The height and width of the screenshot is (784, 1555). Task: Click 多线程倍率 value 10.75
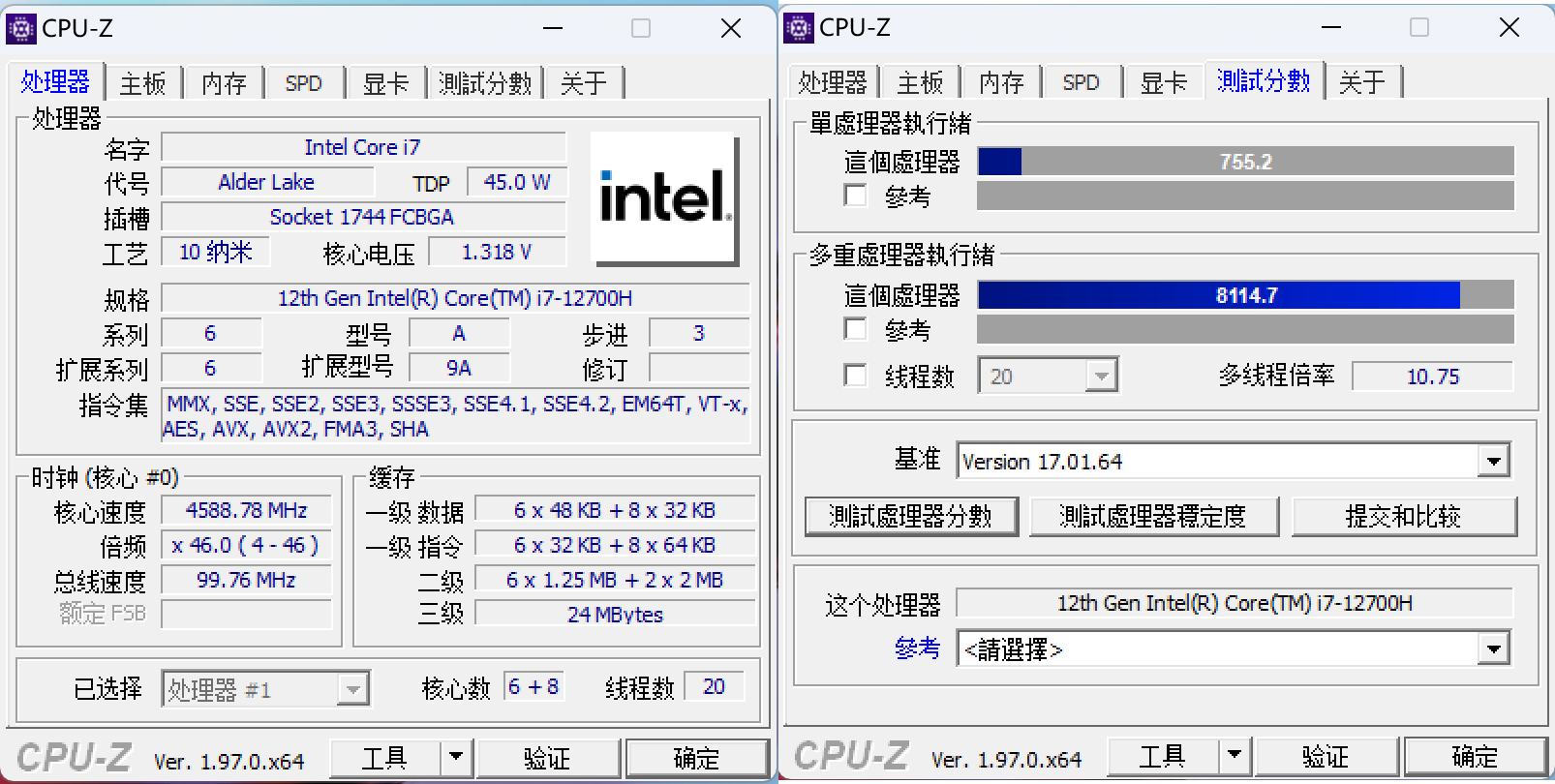pos(1432,377)
